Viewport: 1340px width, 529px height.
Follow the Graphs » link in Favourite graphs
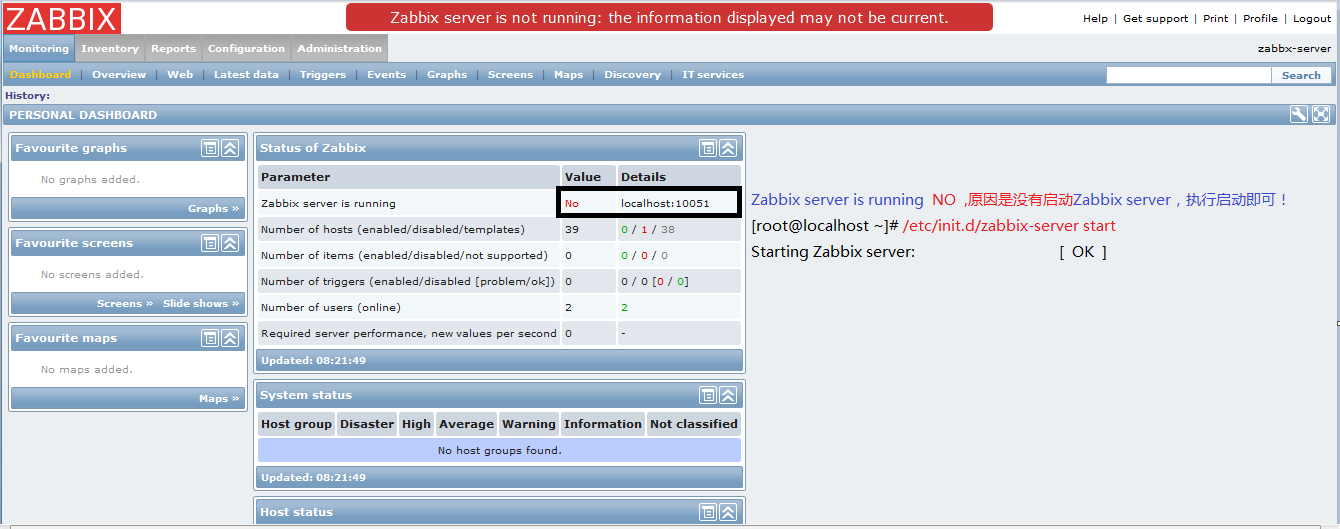213,208
